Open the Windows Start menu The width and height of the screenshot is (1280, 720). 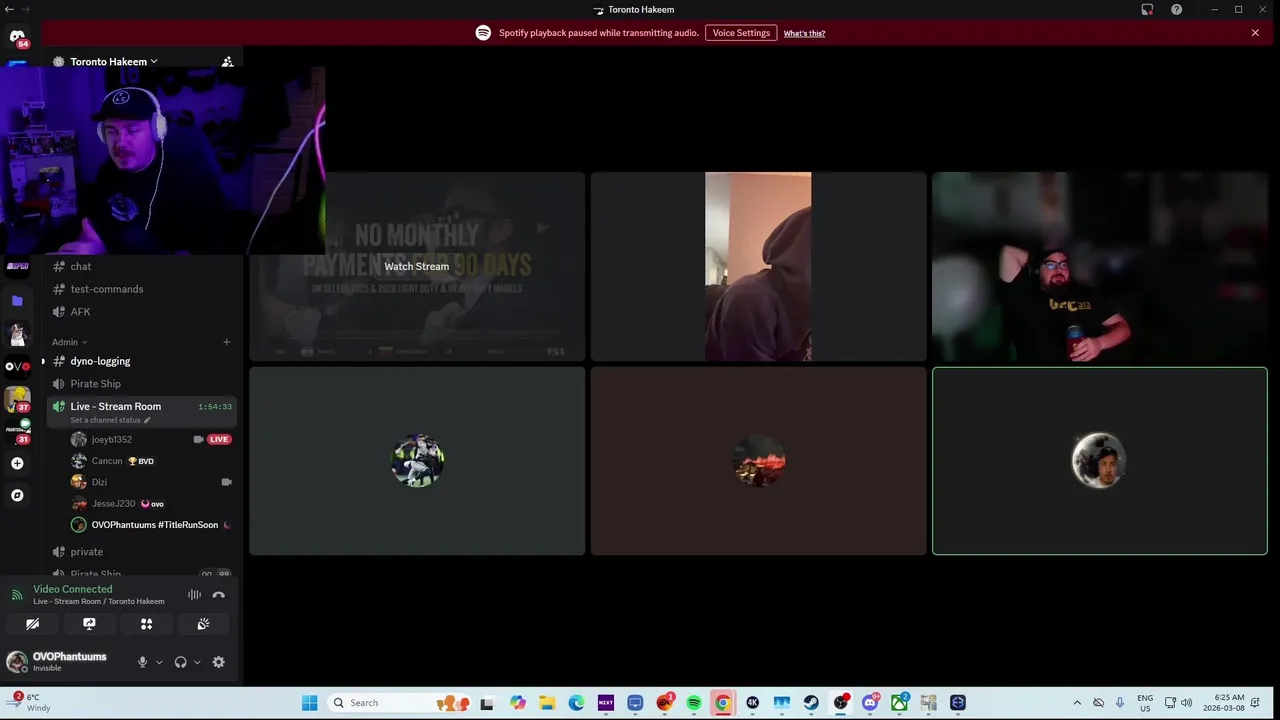click(x=309, y=703)
